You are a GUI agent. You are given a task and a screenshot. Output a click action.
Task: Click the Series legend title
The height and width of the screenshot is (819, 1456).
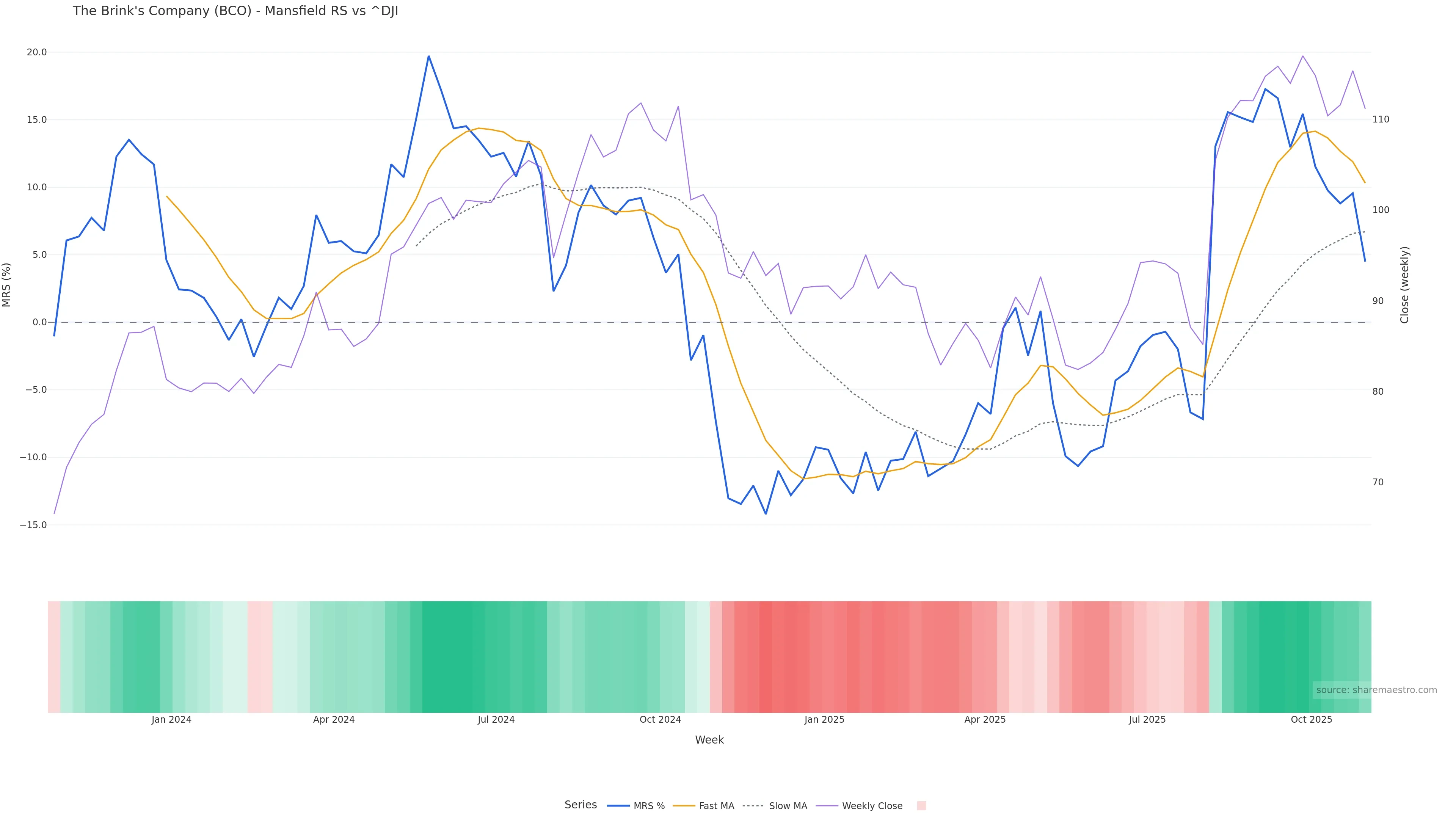coord(581,805)
